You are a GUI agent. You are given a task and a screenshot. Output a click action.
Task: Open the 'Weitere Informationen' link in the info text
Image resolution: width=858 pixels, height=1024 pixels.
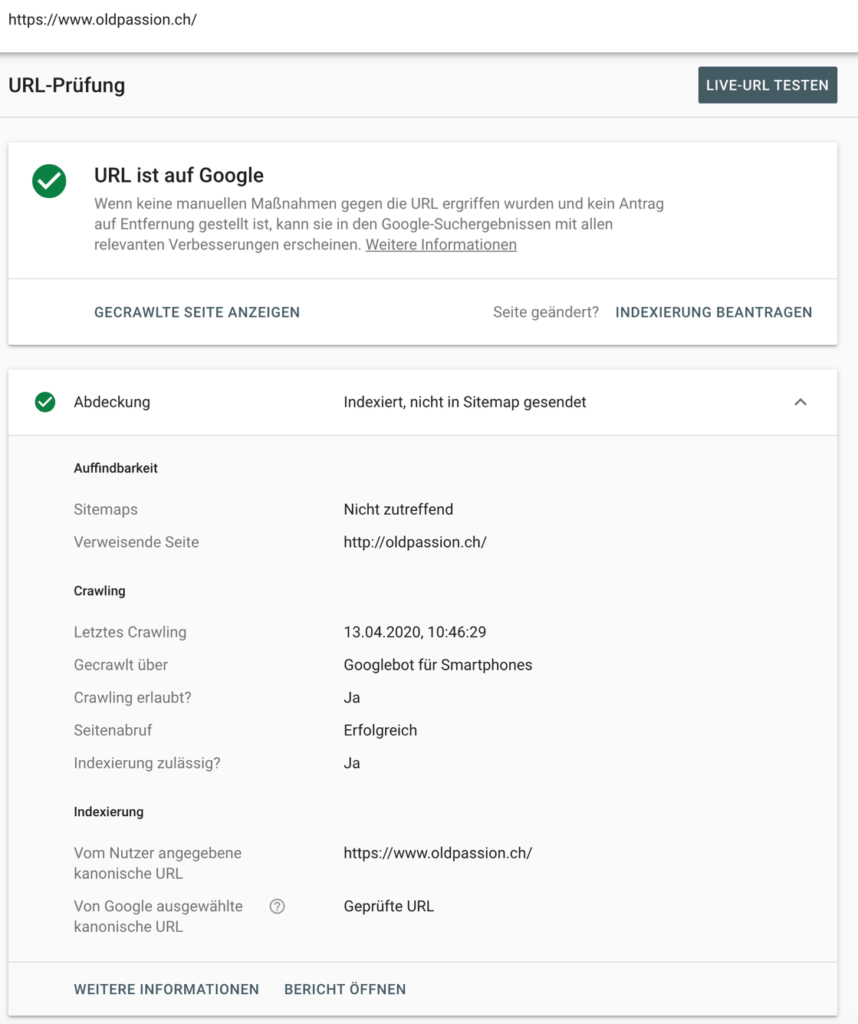(x=441, y=244)
